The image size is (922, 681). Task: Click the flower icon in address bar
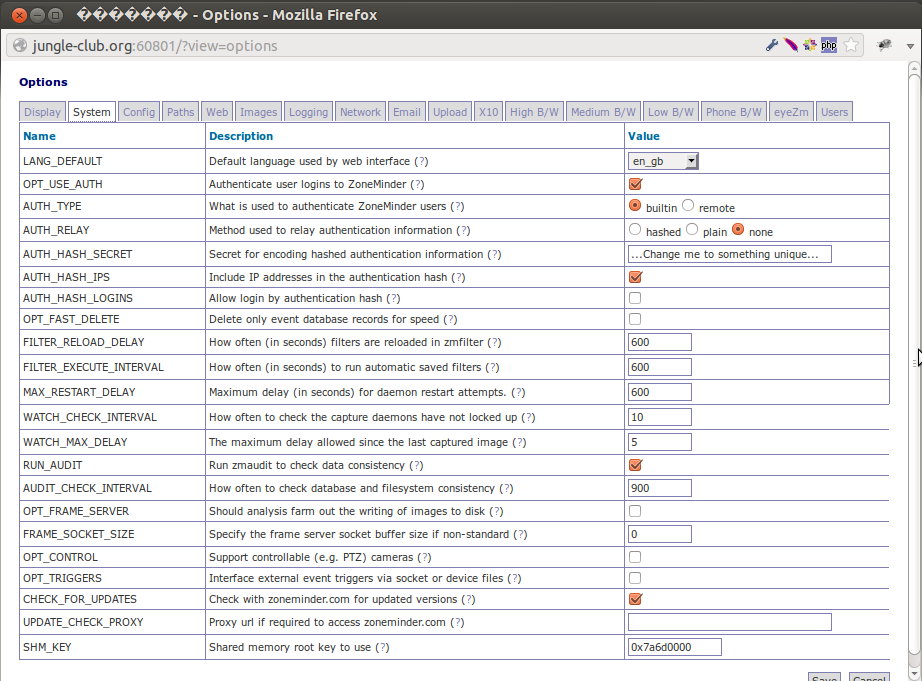810,45
